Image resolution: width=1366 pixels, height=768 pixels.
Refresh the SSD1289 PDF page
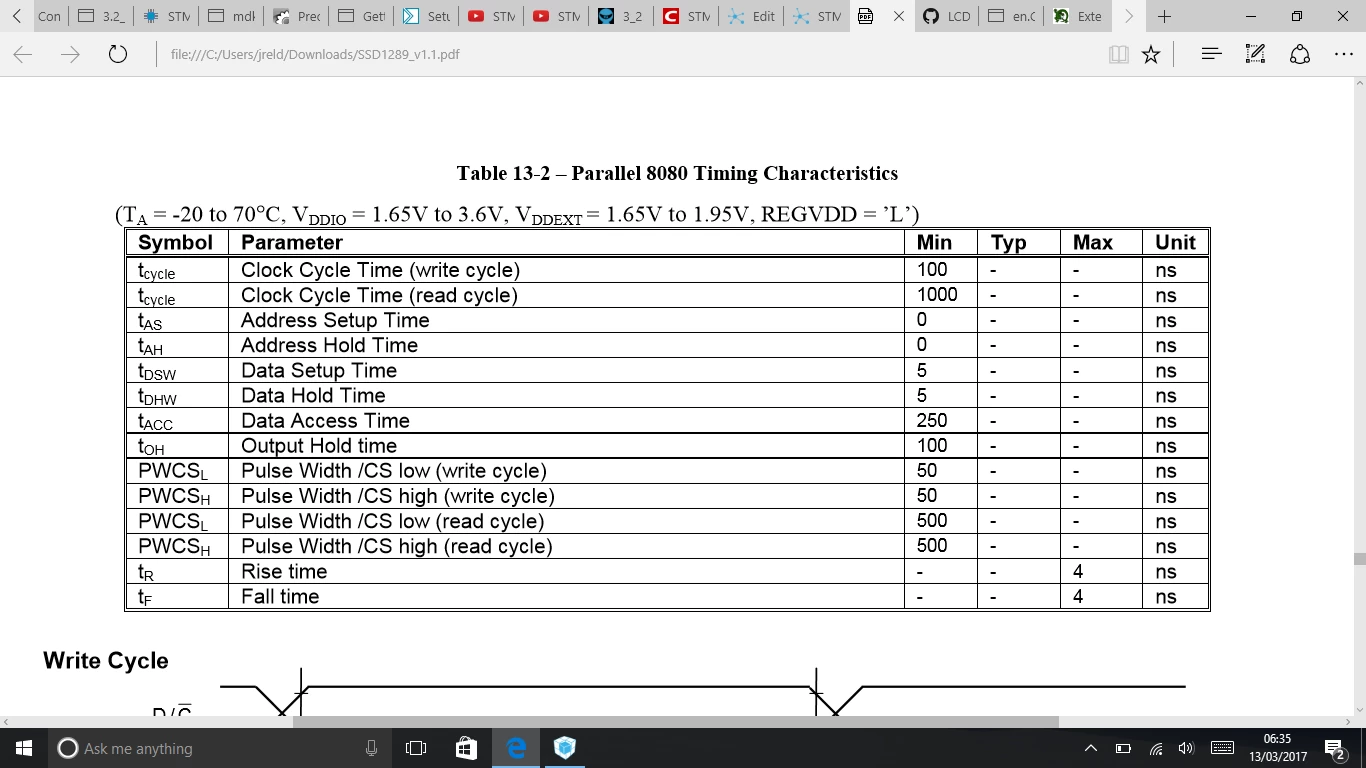click(118, 55)
